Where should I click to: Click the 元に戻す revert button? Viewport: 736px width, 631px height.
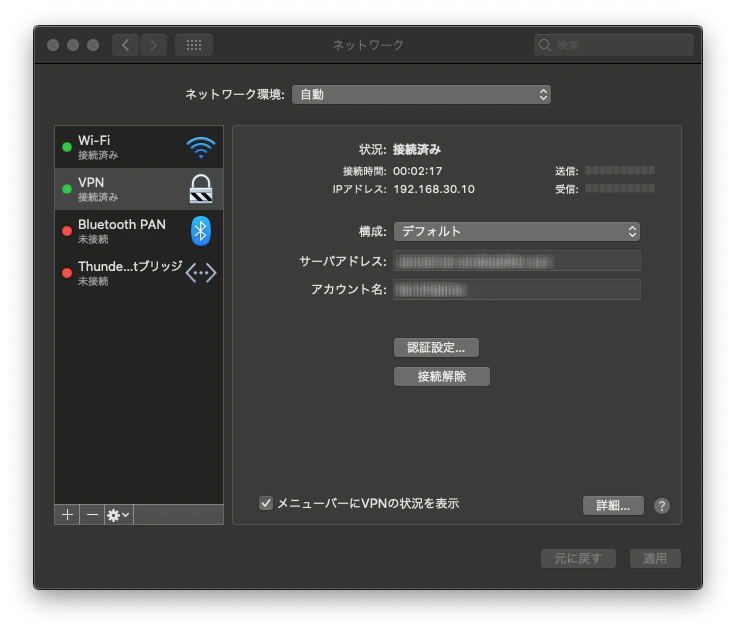(x=578, y=559)
